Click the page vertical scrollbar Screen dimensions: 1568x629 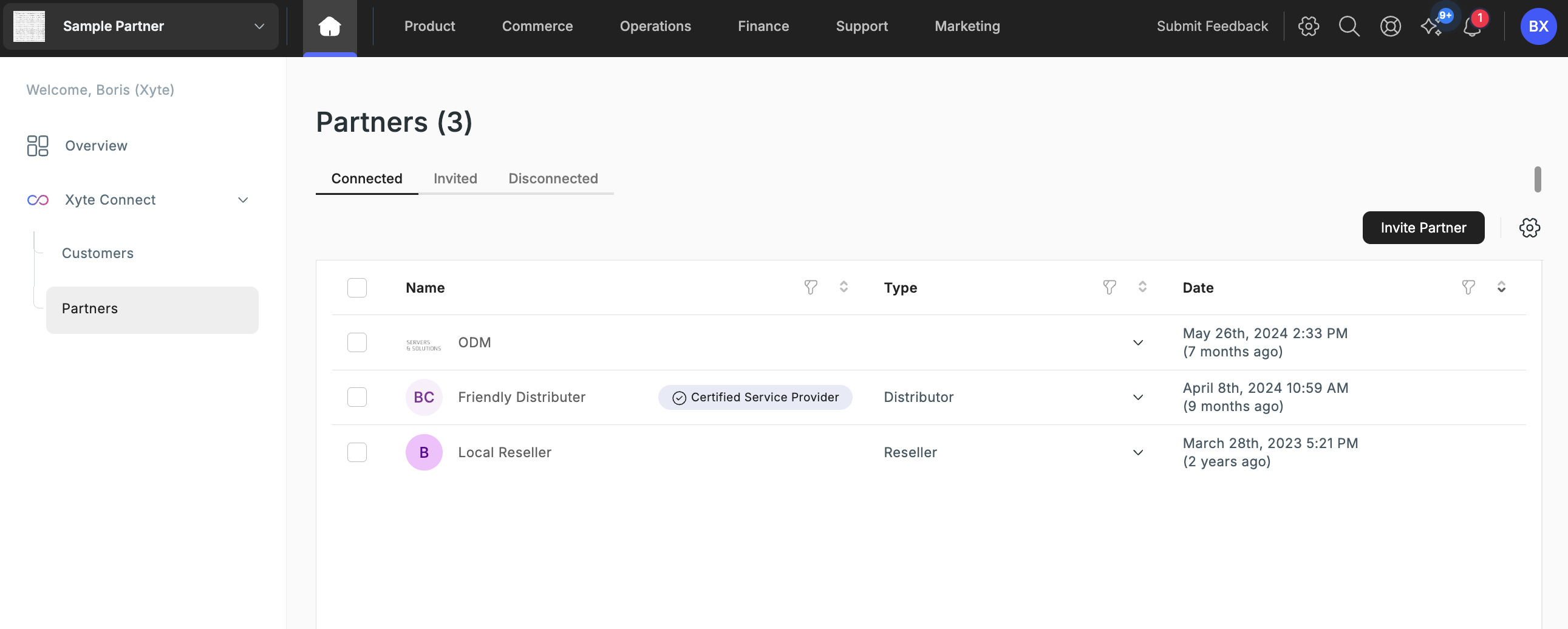coord(1538,180)
